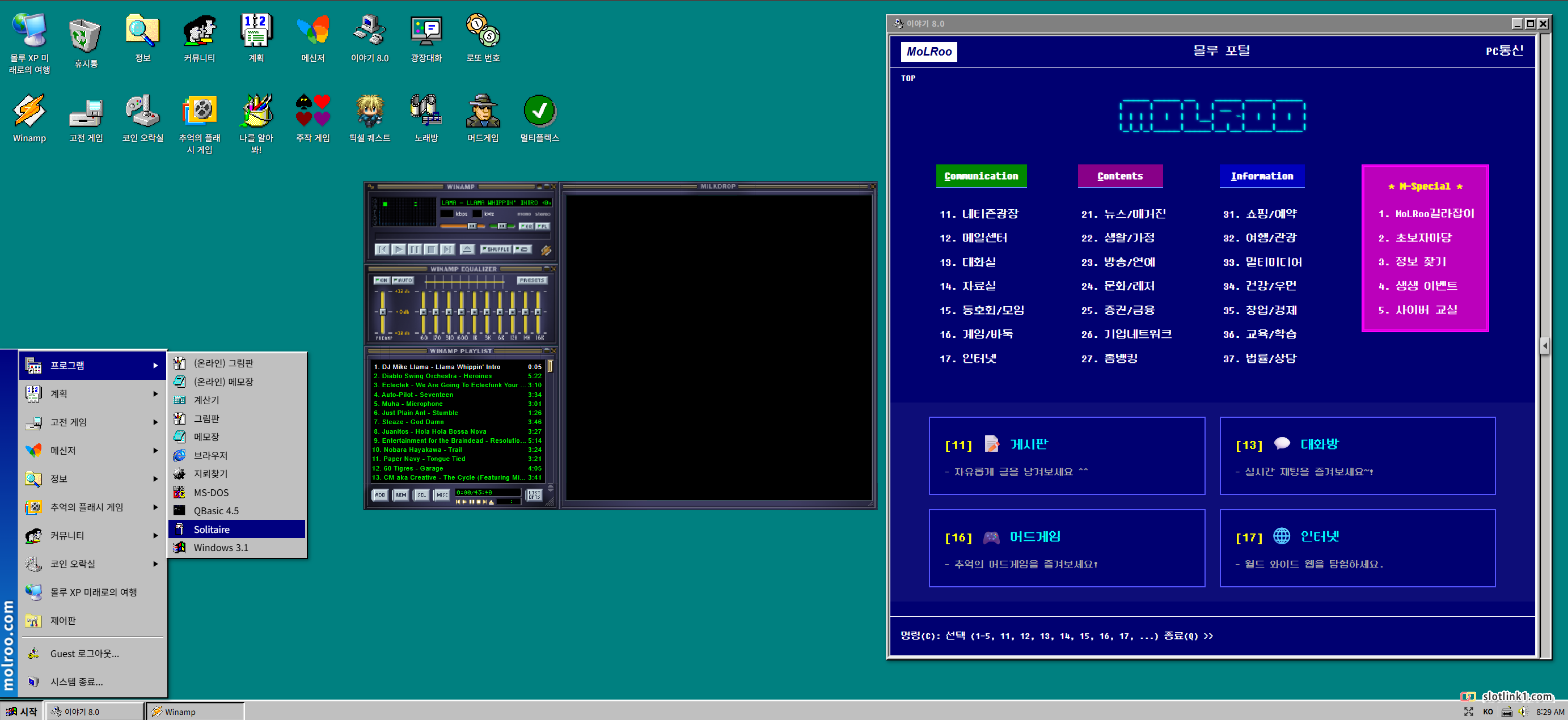The image size is (1568, 720).
Task: Choose 지뢰찾기 from the programs submenu
Action: (x=237, y=473)
